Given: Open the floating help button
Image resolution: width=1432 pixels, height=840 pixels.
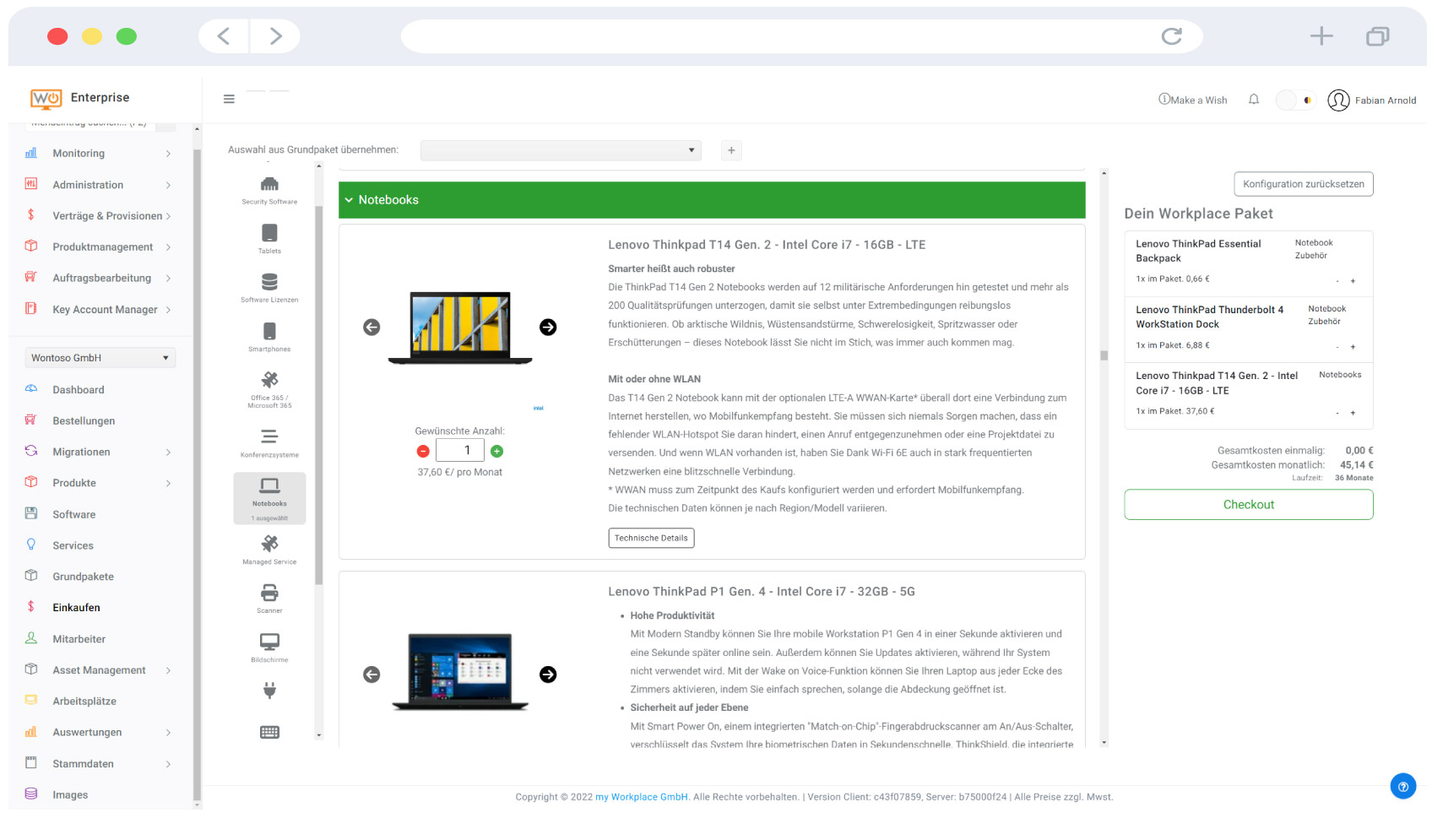Looking at the screenshot, I should [x=1403, y=786].
